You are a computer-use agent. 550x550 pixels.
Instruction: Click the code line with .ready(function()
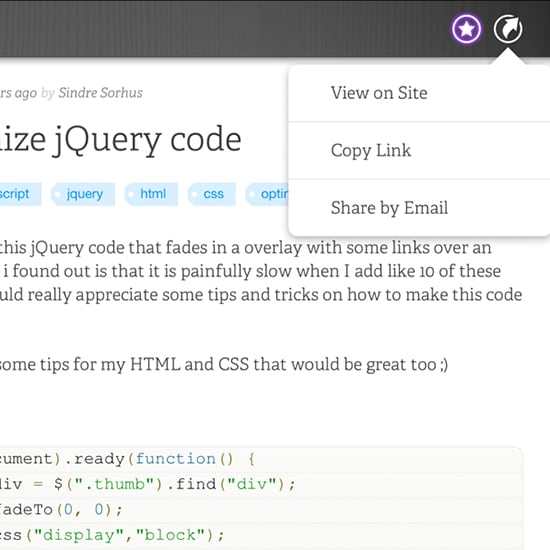point(261,459)
